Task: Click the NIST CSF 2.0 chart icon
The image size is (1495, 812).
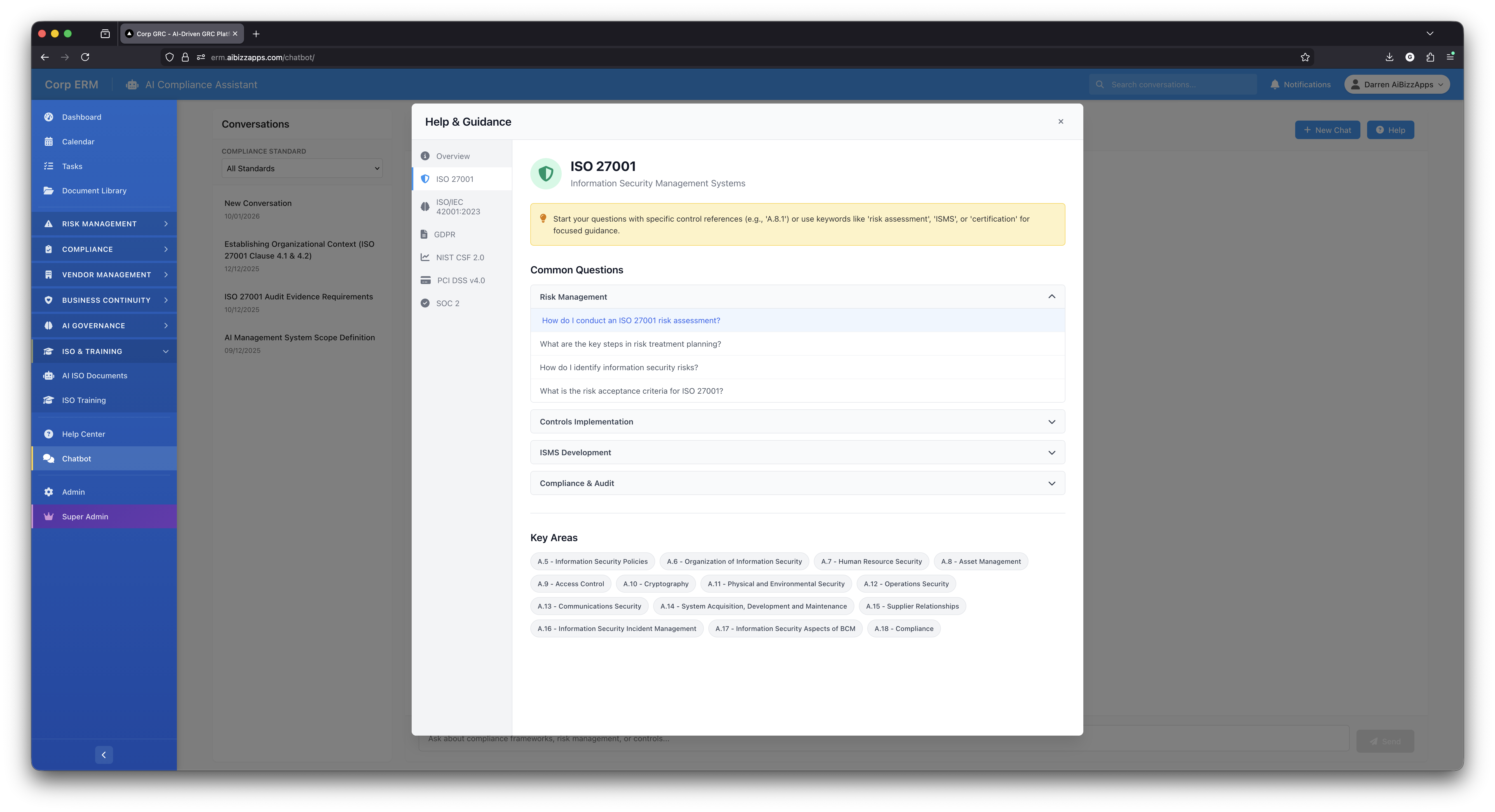Action: tap(425, 257)
